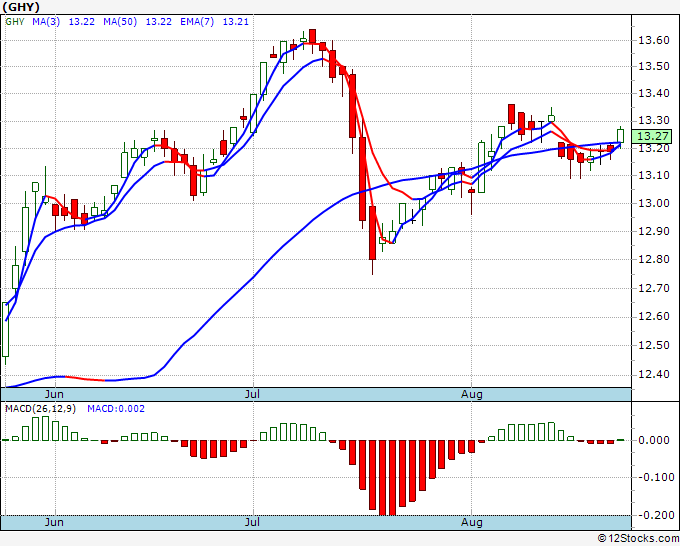Click the 0.000 MACD axis label
Image resolution: width=680 pixels, height=546 pixels.
(654, 440)
